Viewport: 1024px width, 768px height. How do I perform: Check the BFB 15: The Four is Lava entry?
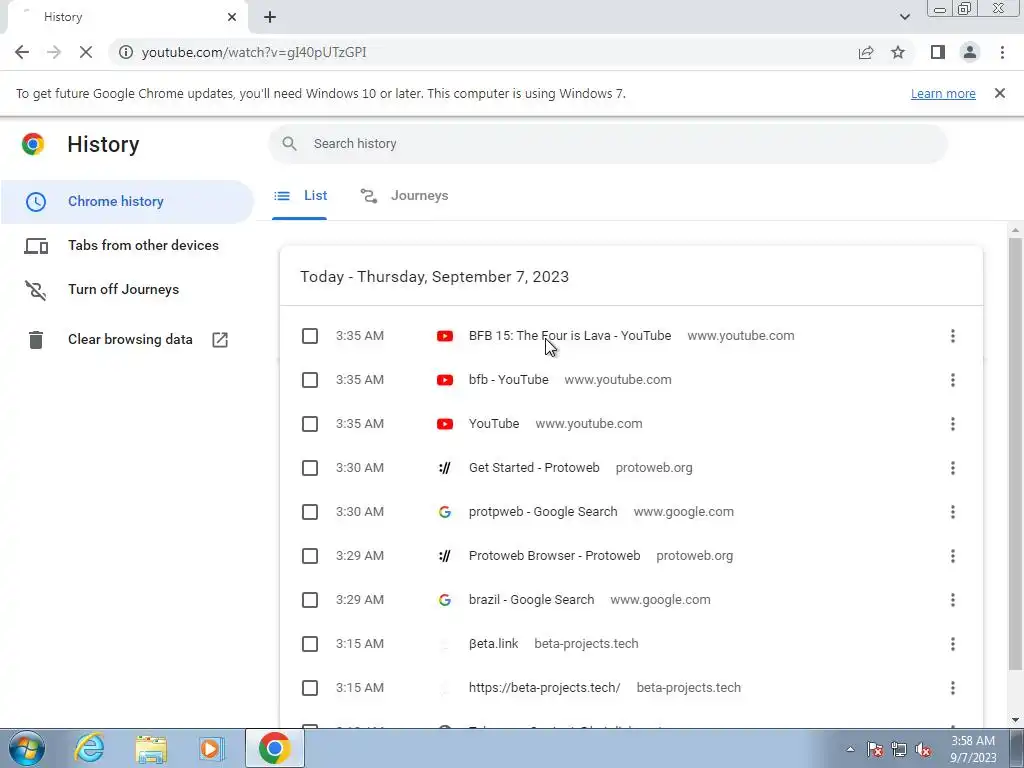point(310,336)
